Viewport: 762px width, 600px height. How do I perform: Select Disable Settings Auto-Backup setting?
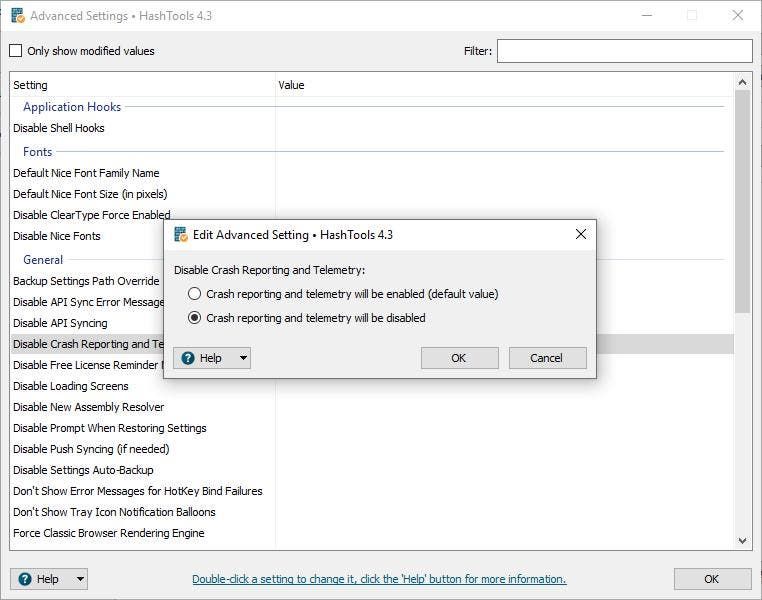click(x=83, y=470)
